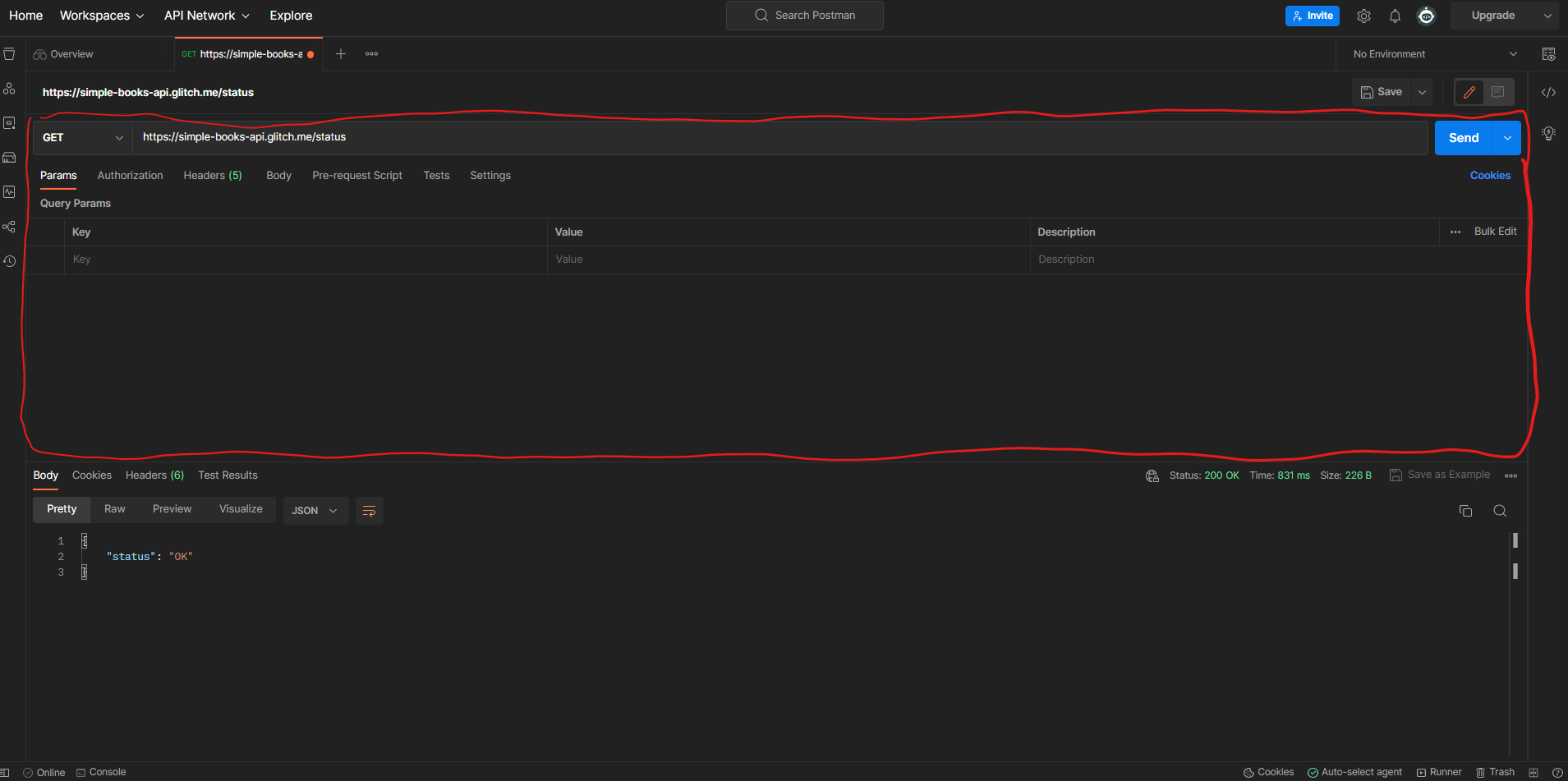This screenshot has height=781, width=1568.
Task: Open response Cookies tab
Action: [x=92, y=475]
